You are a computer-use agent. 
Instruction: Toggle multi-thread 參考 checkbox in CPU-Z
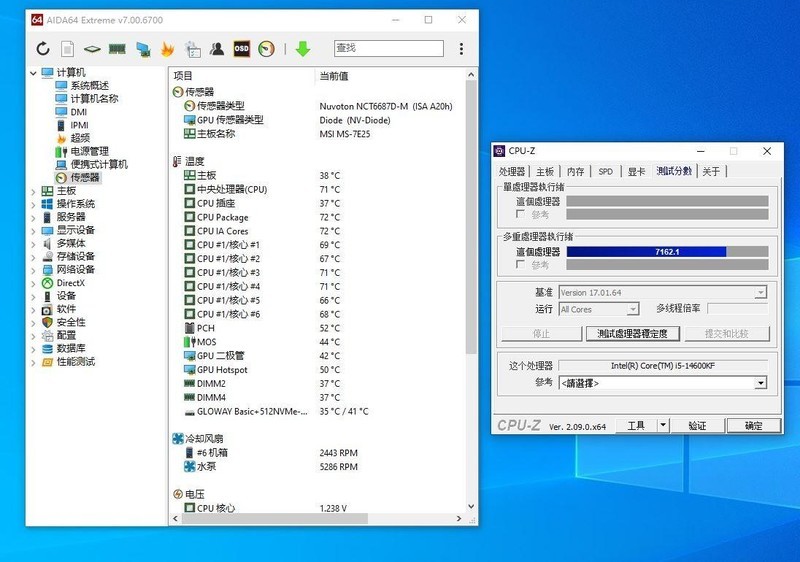tap(520, 264)
